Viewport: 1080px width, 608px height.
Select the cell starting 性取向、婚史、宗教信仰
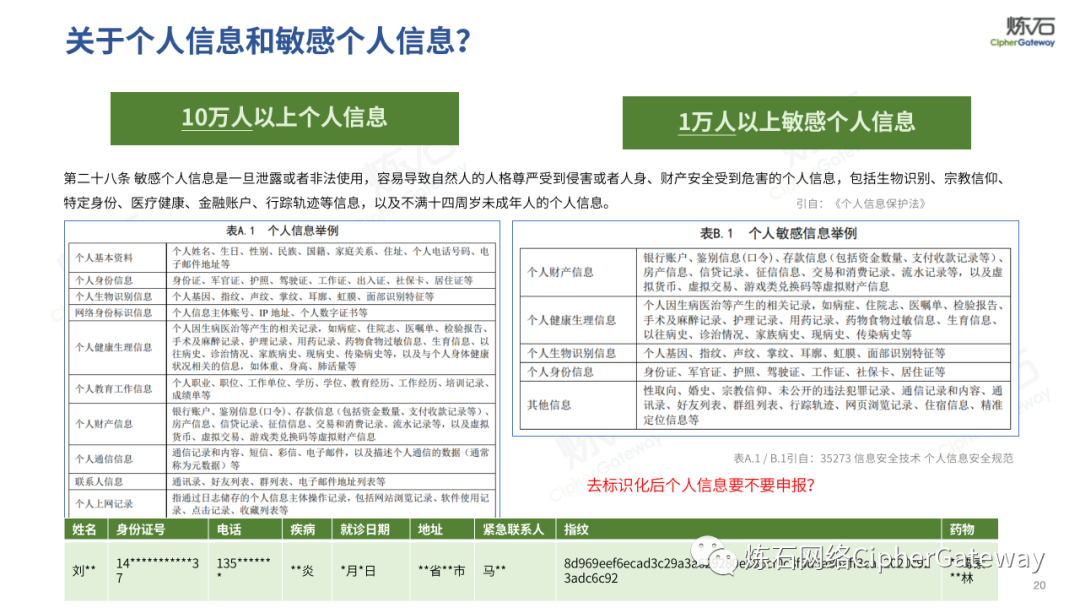823,405
